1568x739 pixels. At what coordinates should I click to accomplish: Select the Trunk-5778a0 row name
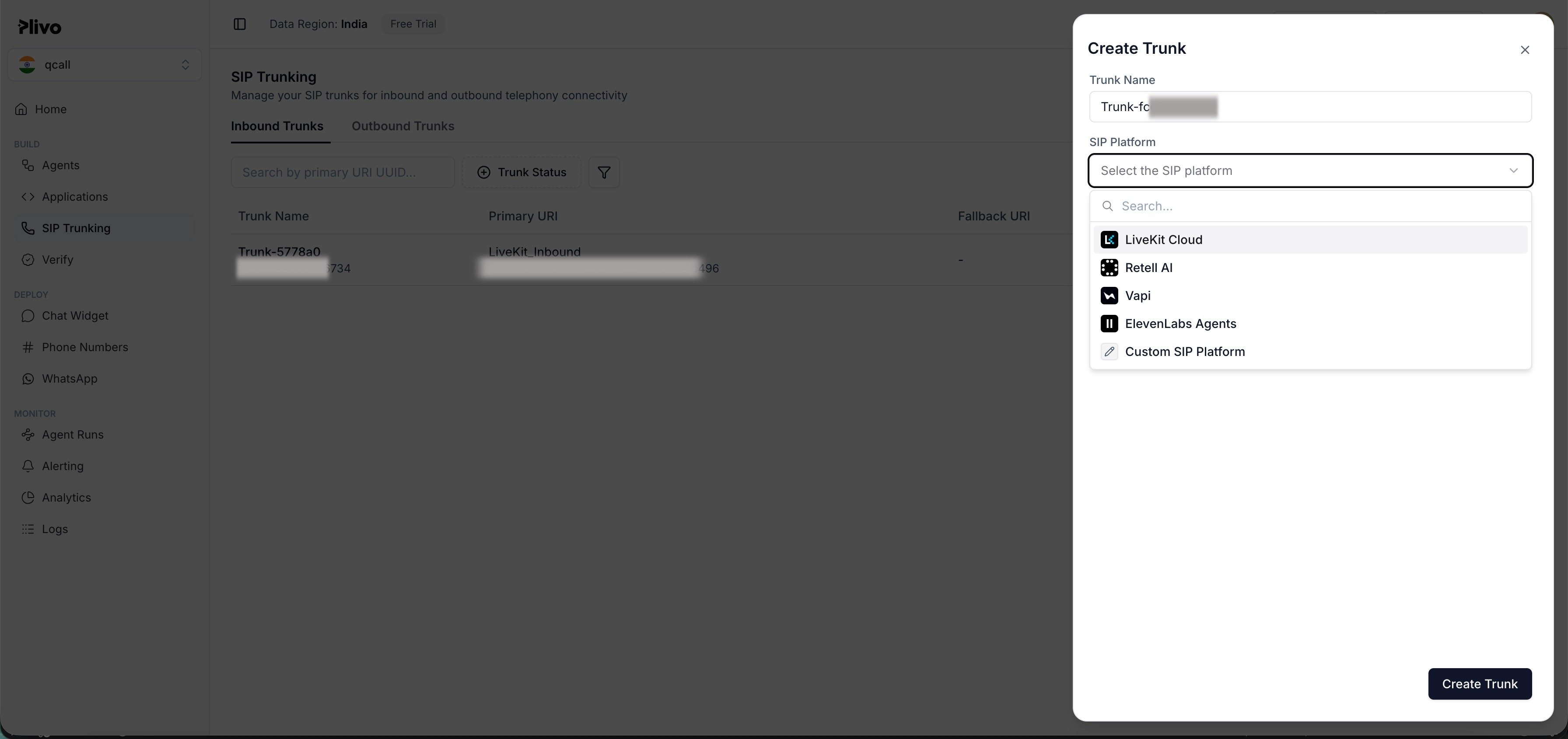click(x=280, y=252)
